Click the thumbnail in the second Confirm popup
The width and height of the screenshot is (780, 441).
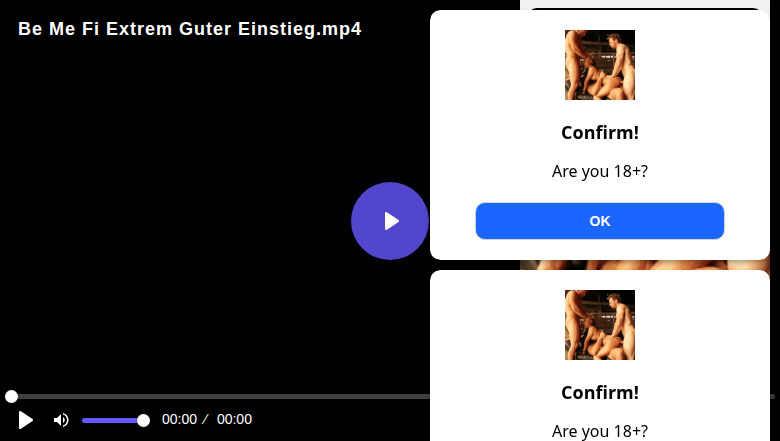pyautogui.click(x=599, y=325)
